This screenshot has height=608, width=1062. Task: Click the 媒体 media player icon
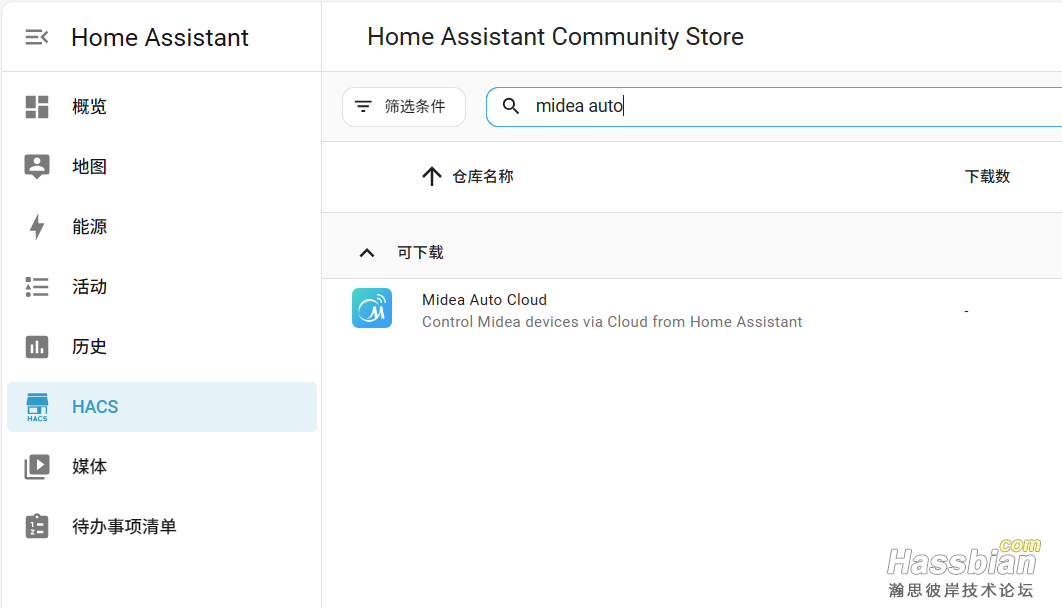pos(37,467)
